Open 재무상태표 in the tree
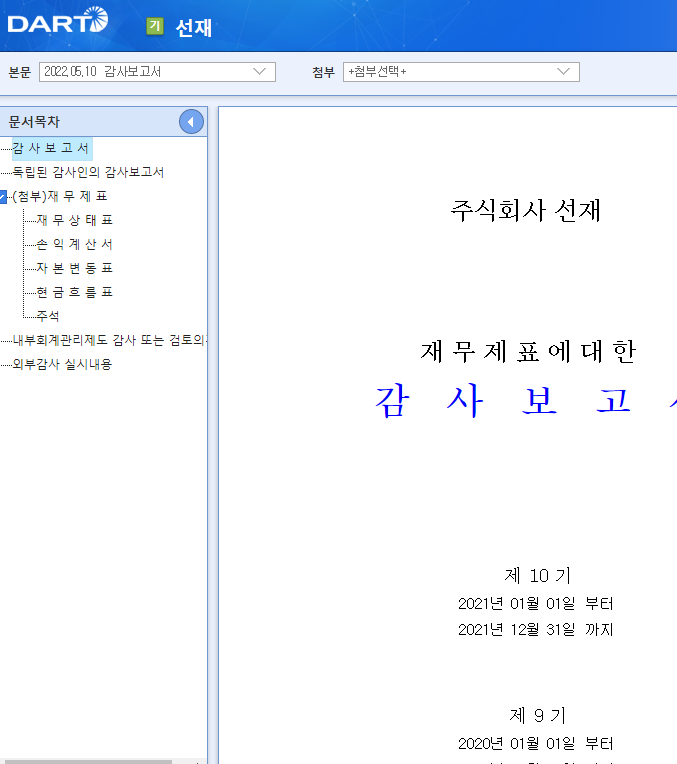Screen dimensions: 677x764 [75, 220]
